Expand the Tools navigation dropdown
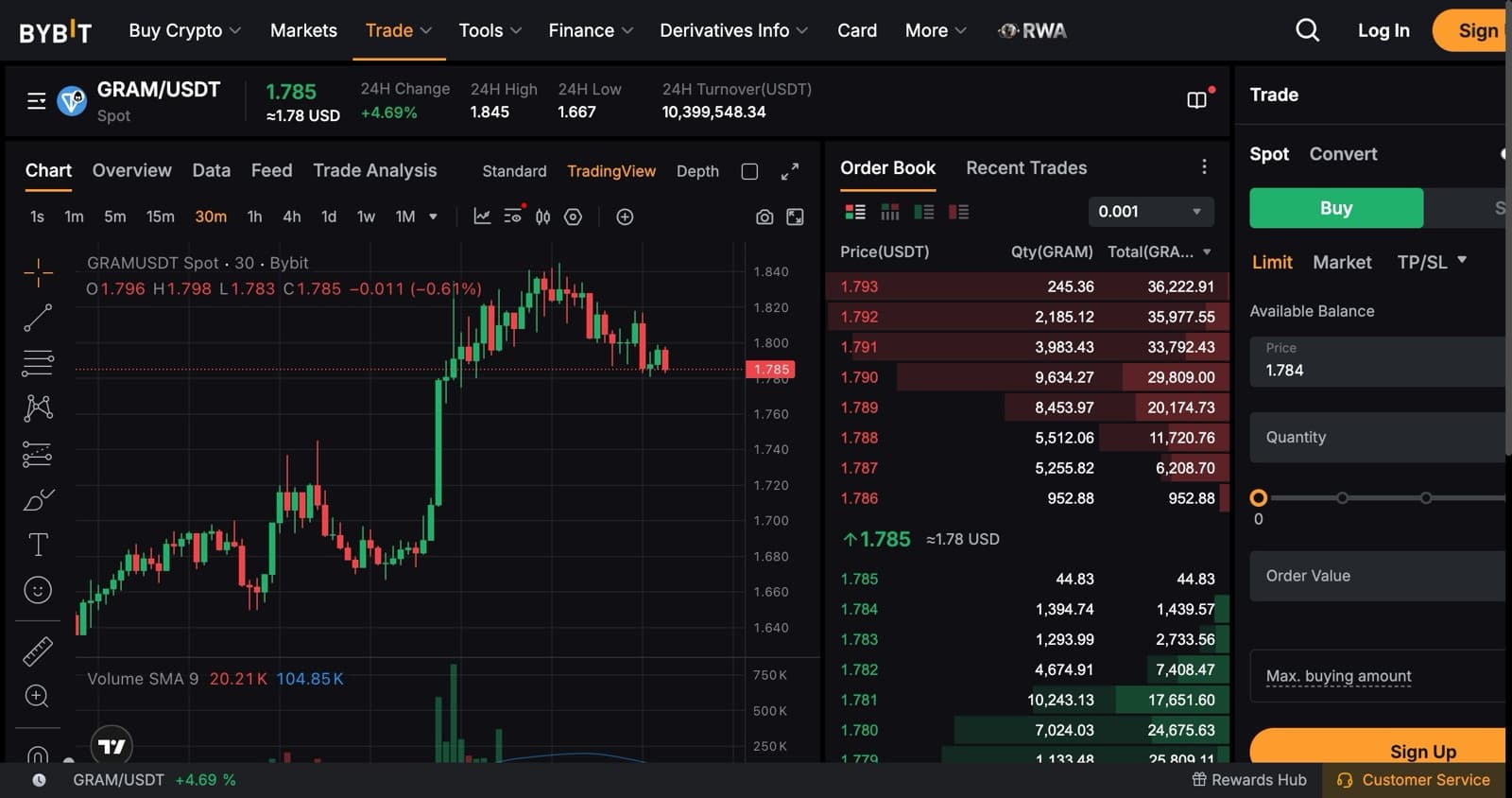Viewport: 1512px width, 798px height. (x=490, y=30)
